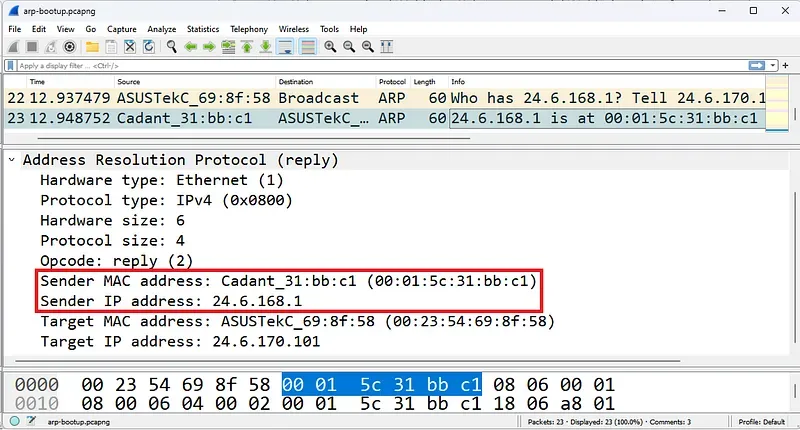Select packet 22 ARP broadcast request

click(x=385, y=98)
